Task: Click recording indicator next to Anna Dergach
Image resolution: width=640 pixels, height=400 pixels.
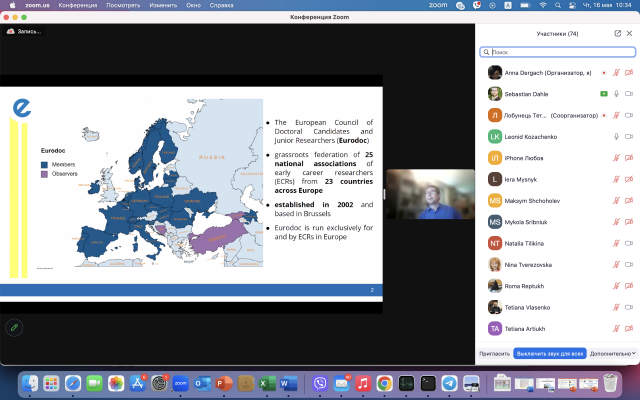Action: coord(604,73)
